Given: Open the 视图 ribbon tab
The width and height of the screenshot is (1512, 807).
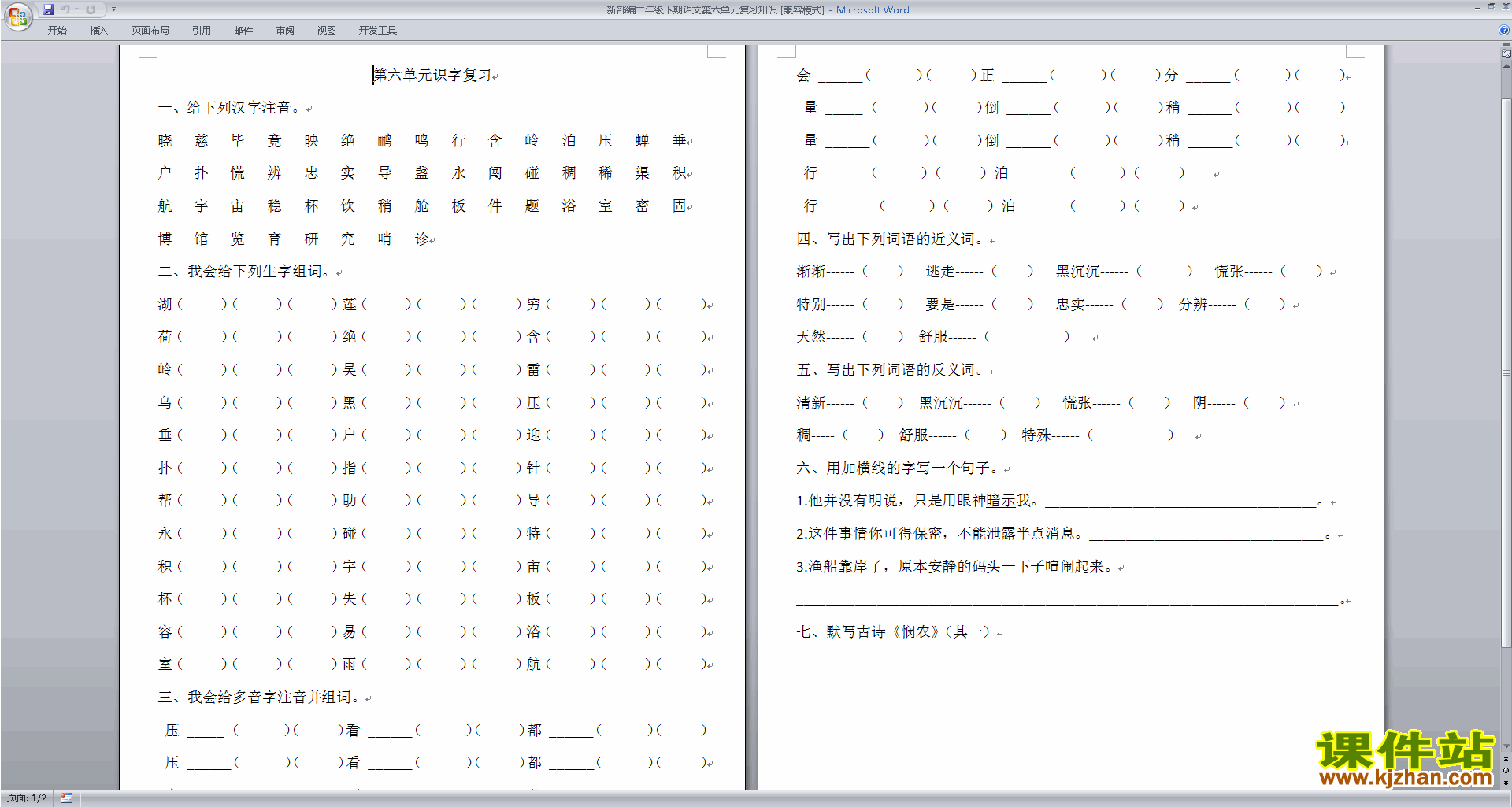Looking at the screenshot, I should click(326, 30).
